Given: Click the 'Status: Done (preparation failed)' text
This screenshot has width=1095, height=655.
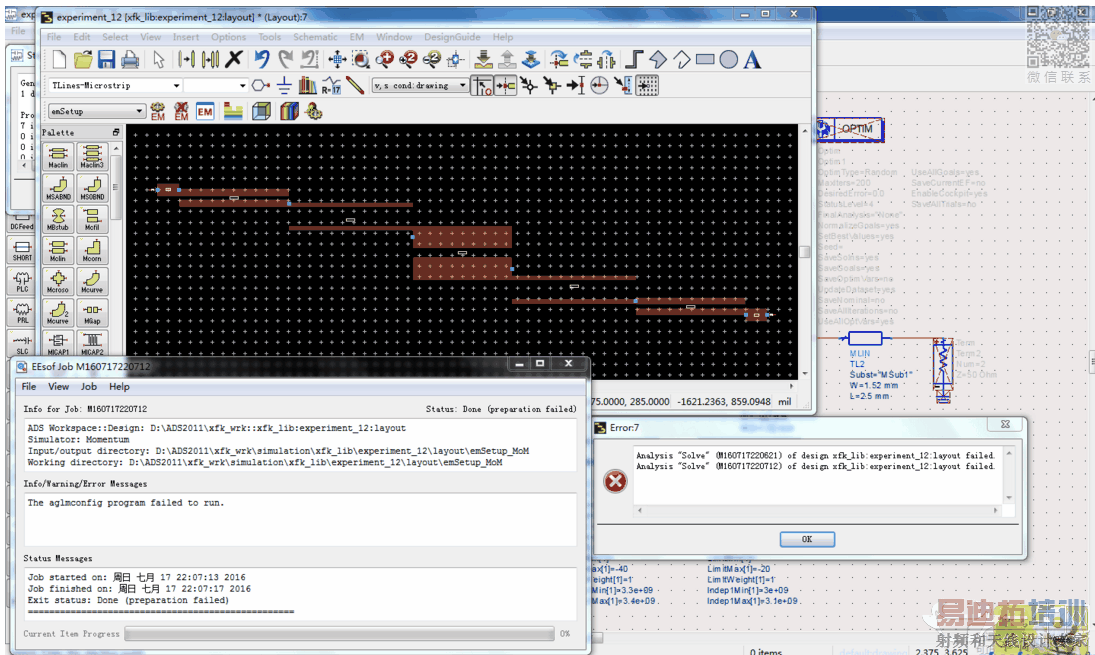Looking at the screenshot, I should click(x=501, y=409).
